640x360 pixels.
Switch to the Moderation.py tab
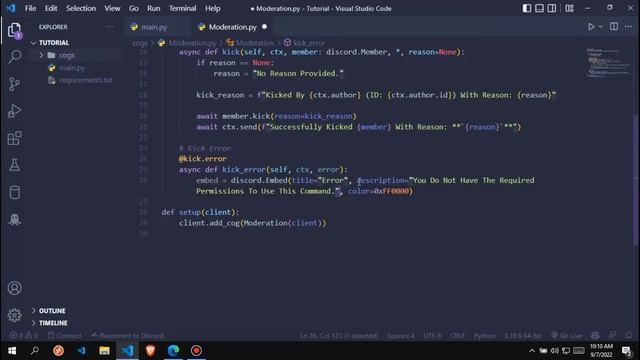pyautogui.click(x=233, y=27)
